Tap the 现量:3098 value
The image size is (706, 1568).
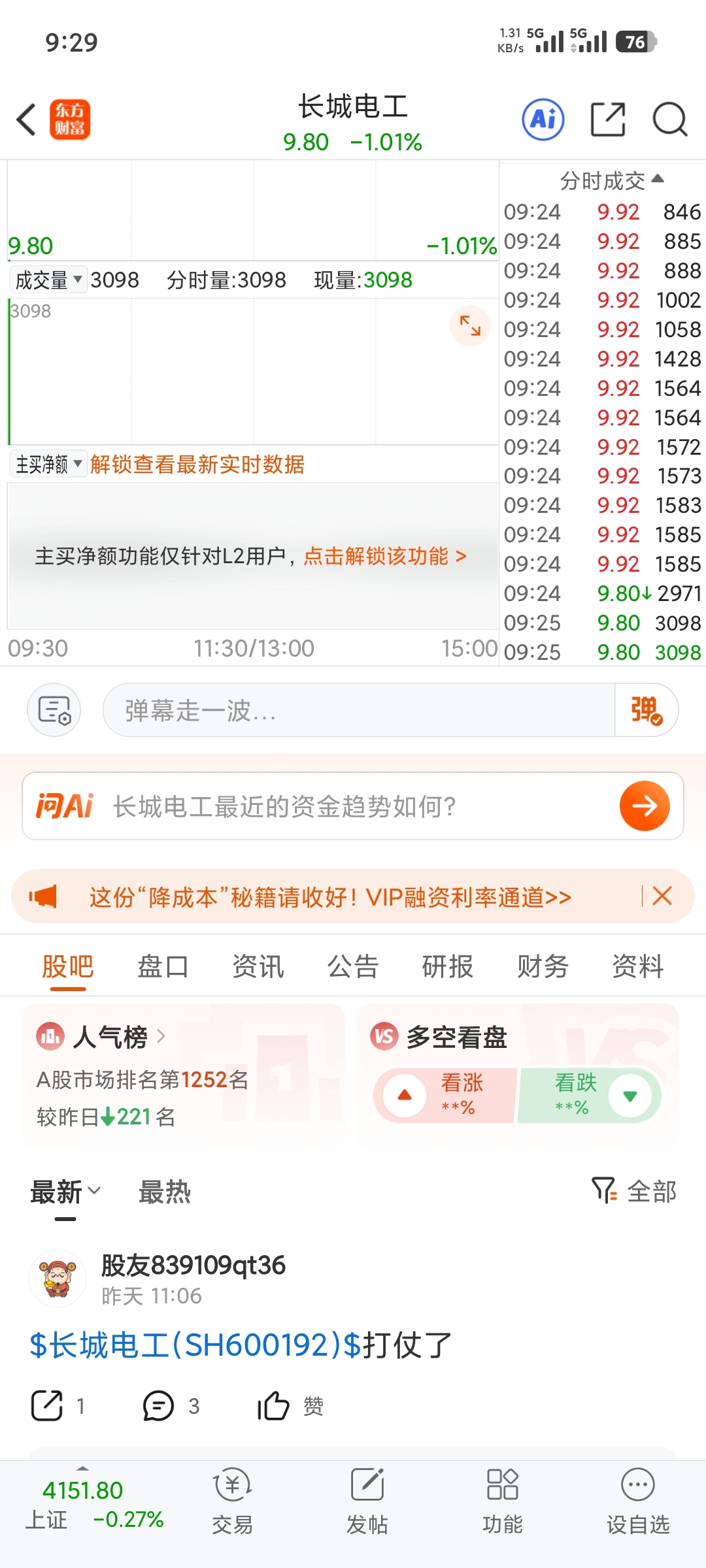tap(363, 280)
